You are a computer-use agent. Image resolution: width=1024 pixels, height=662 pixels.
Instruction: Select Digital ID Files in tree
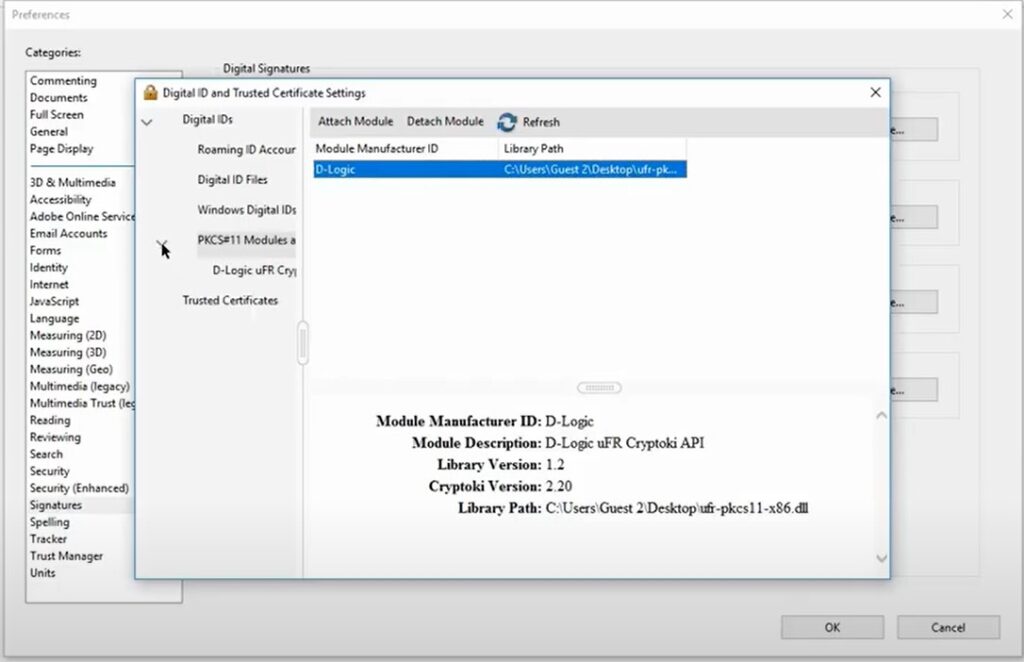coord(232,180)
